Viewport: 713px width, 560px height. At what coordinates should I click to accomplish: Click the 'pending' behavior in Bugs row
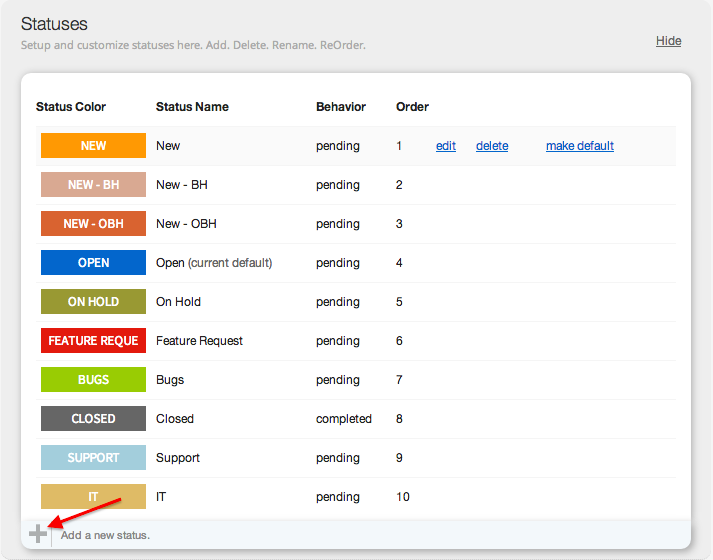pos(338,380)
